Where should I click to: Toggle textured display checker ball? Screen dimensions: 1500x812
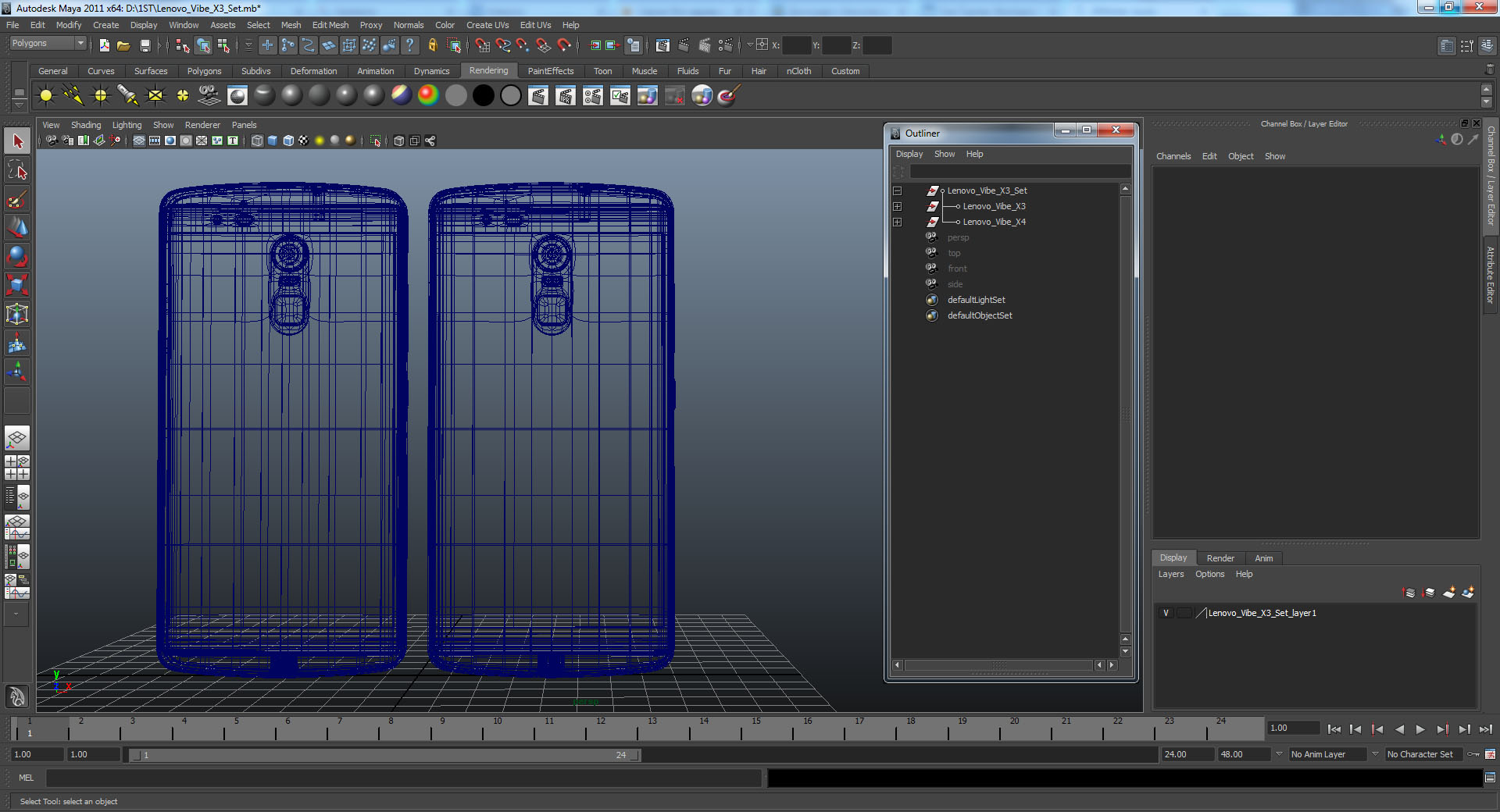(x=304, y=141)
